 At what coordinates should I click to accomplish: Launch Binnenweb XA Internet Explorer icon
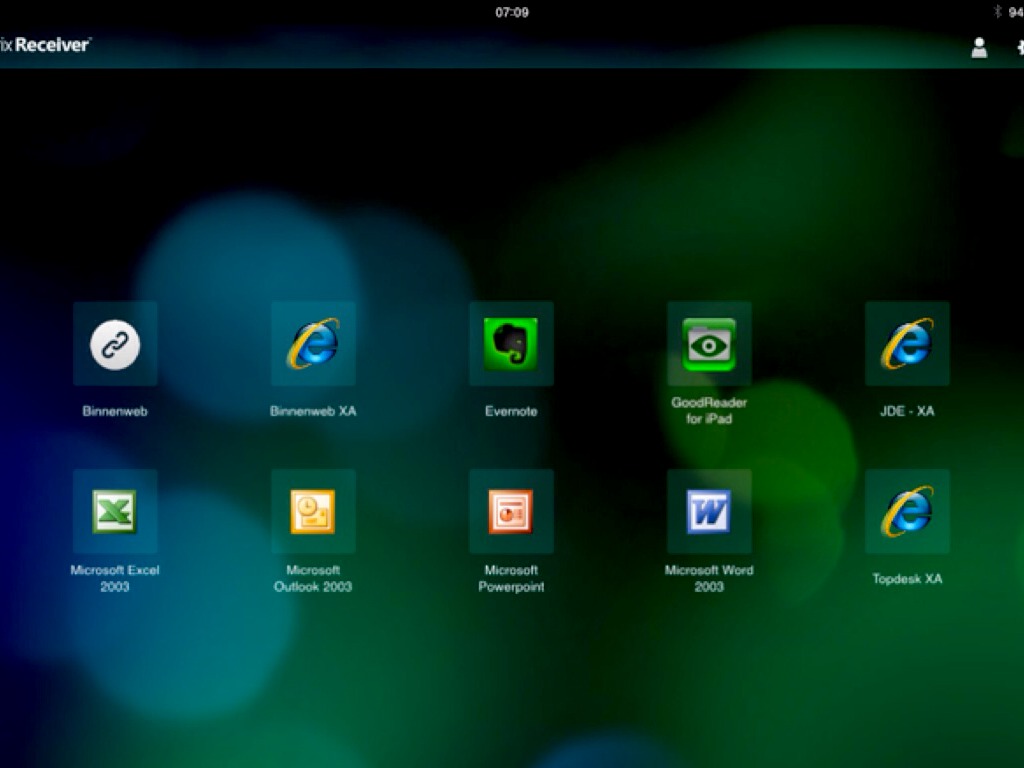[x=313, y=344]
